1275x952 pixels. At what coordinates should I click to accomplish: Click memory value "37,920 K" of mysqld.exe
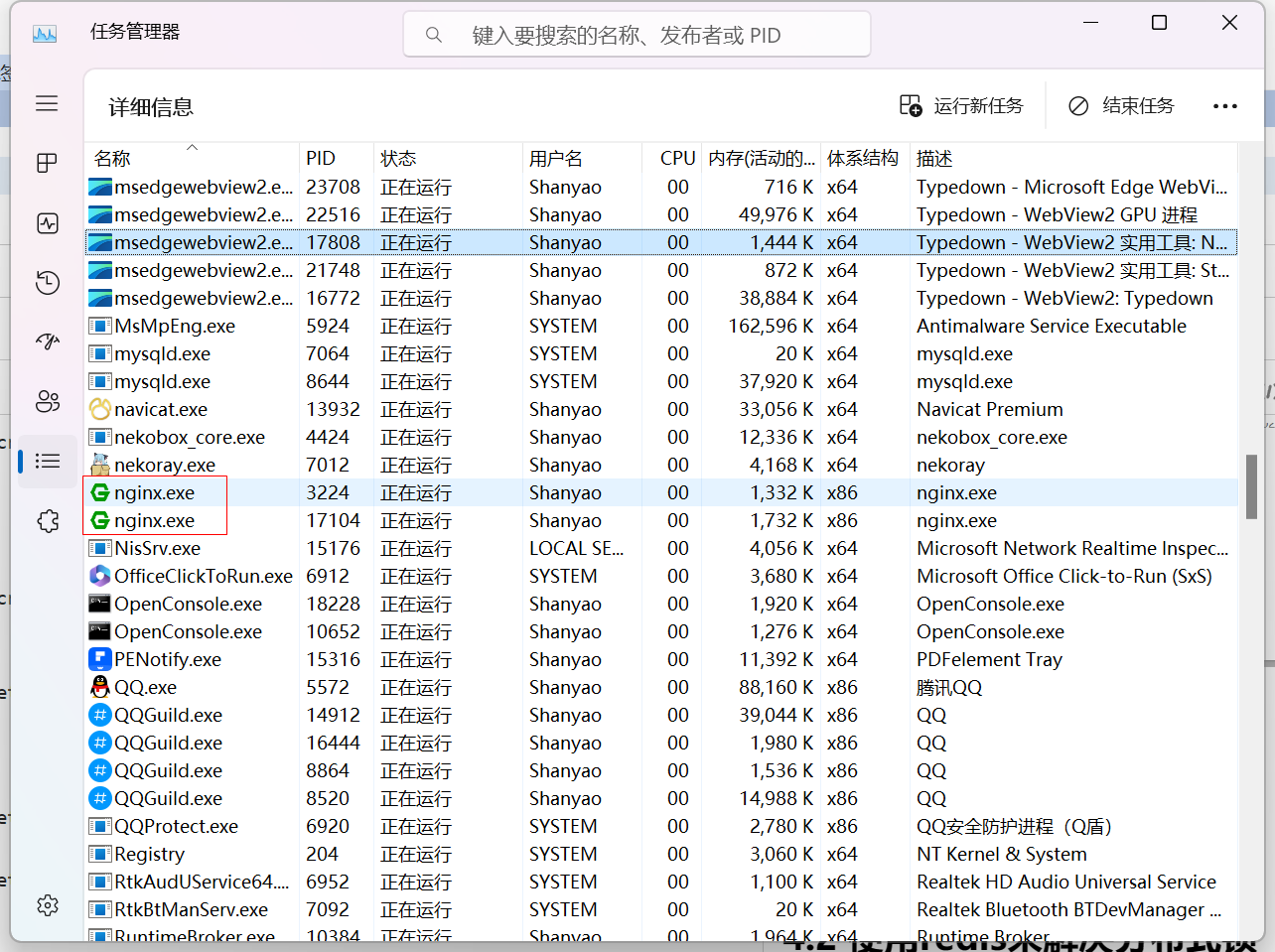coord(777,381)
